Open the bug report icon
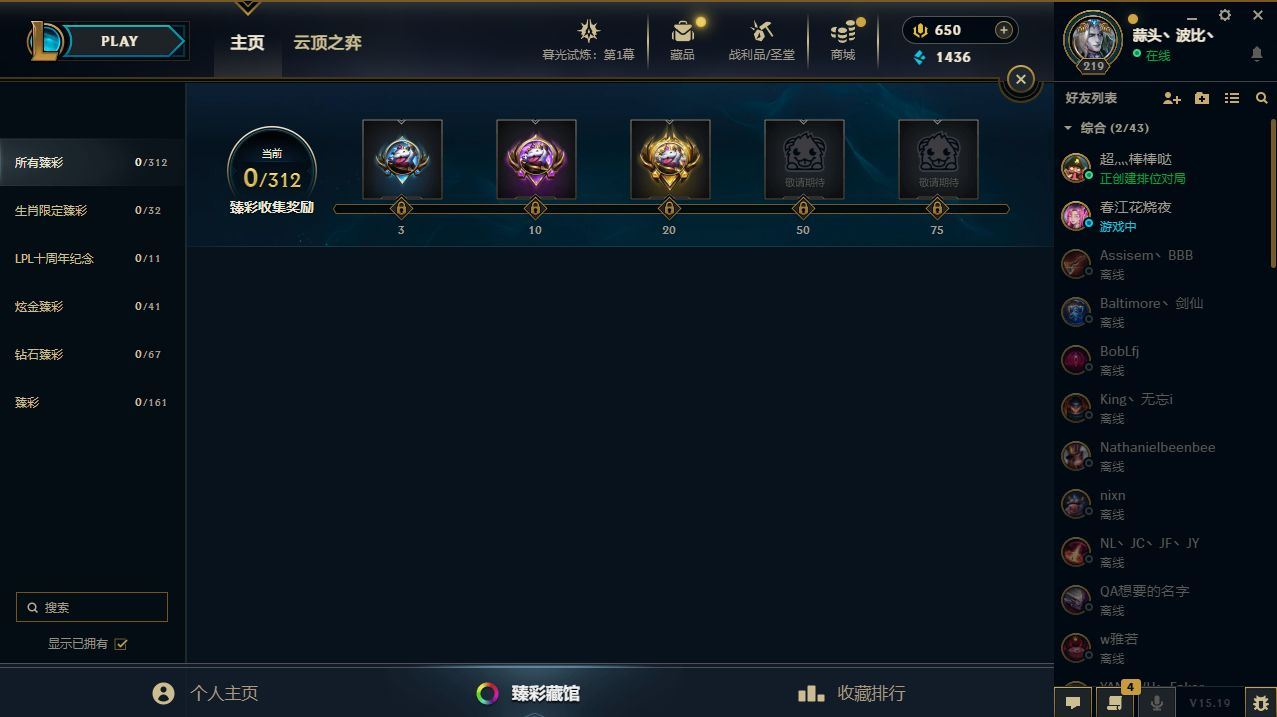 coord(1260,703)
